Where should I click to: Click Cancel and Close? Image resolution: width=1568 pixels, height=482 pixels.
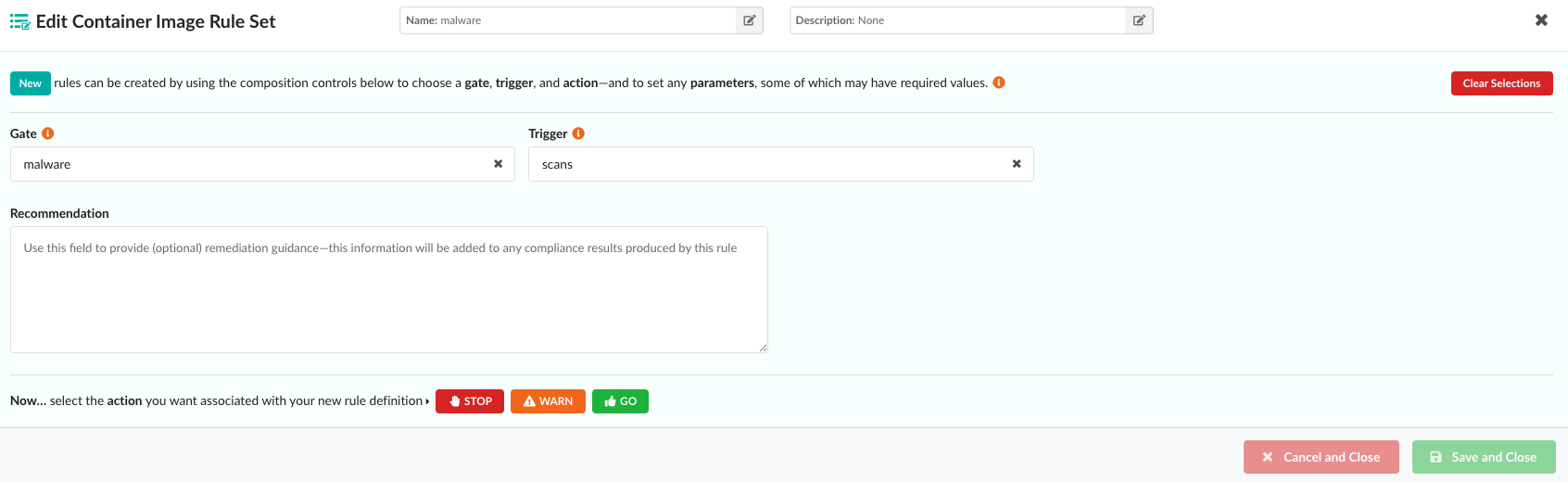[1321, 457]
